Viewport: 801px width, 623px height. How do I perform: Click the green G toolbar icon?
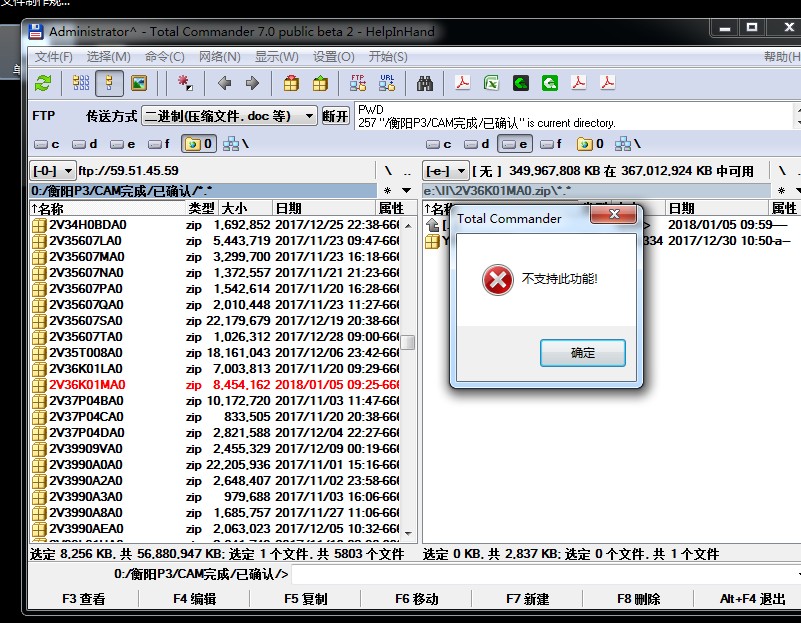(x=550, y=83)
